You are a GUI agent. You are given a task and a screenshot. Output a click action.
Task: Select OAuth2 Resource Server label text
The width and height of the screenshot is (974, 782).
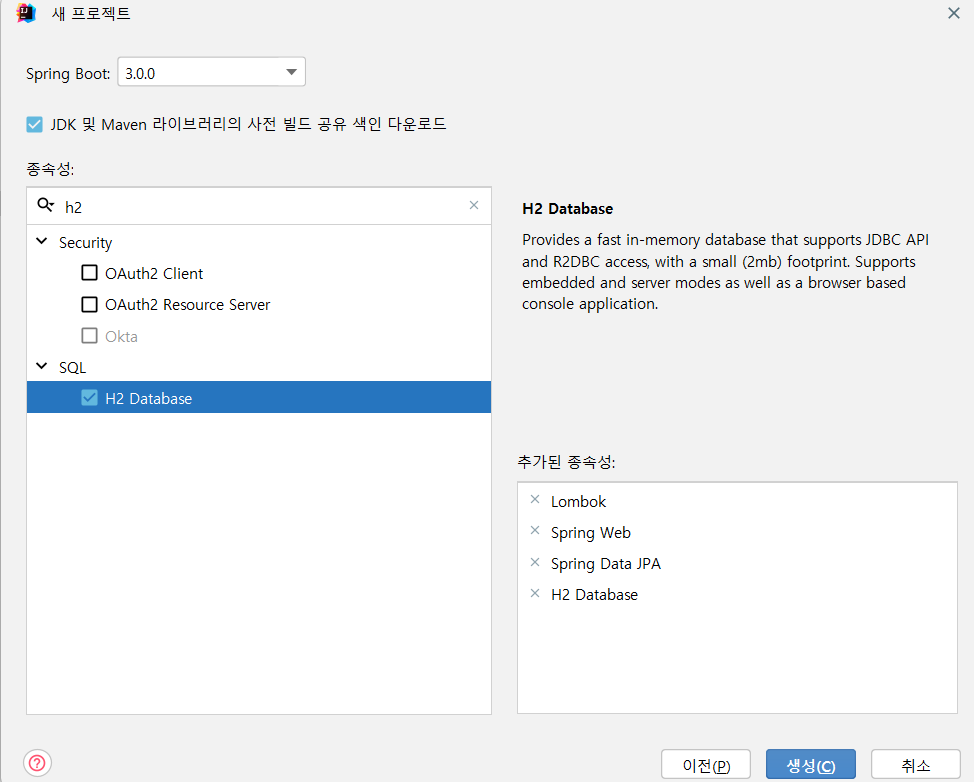[x=188, y=304]
